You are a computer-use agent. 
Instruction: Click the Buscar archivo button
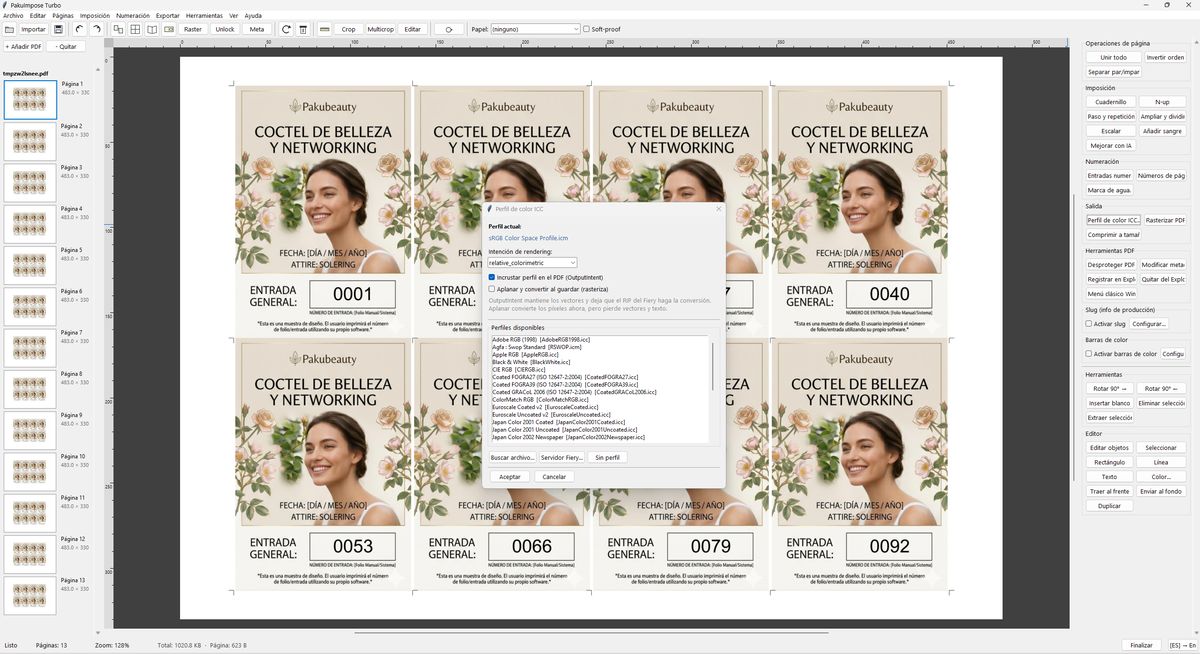point(512,457)
